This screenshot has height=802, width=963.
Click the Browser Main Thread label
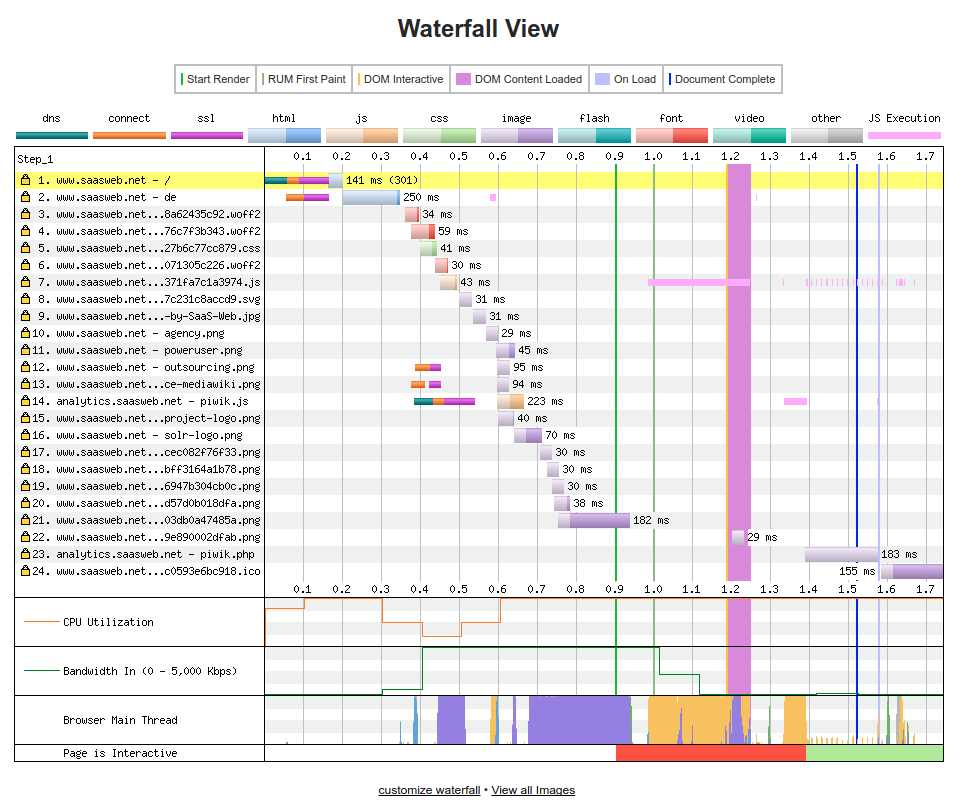coord(120,720)
